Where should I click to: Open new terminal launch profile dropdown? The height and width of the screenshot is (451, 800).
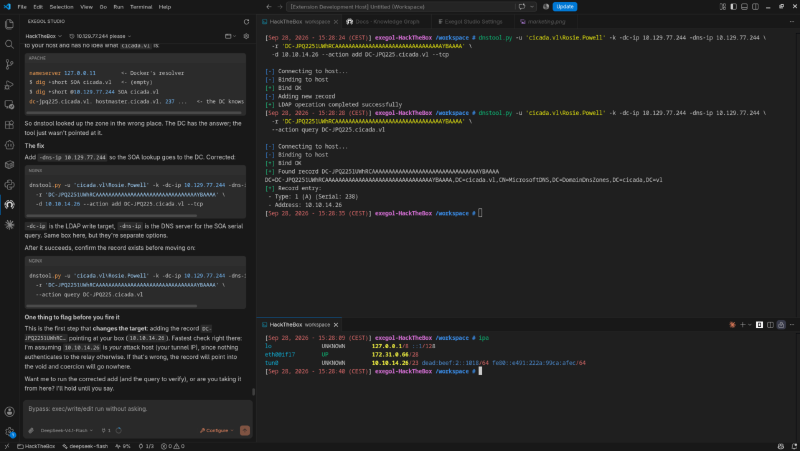(x=749, y=324)
